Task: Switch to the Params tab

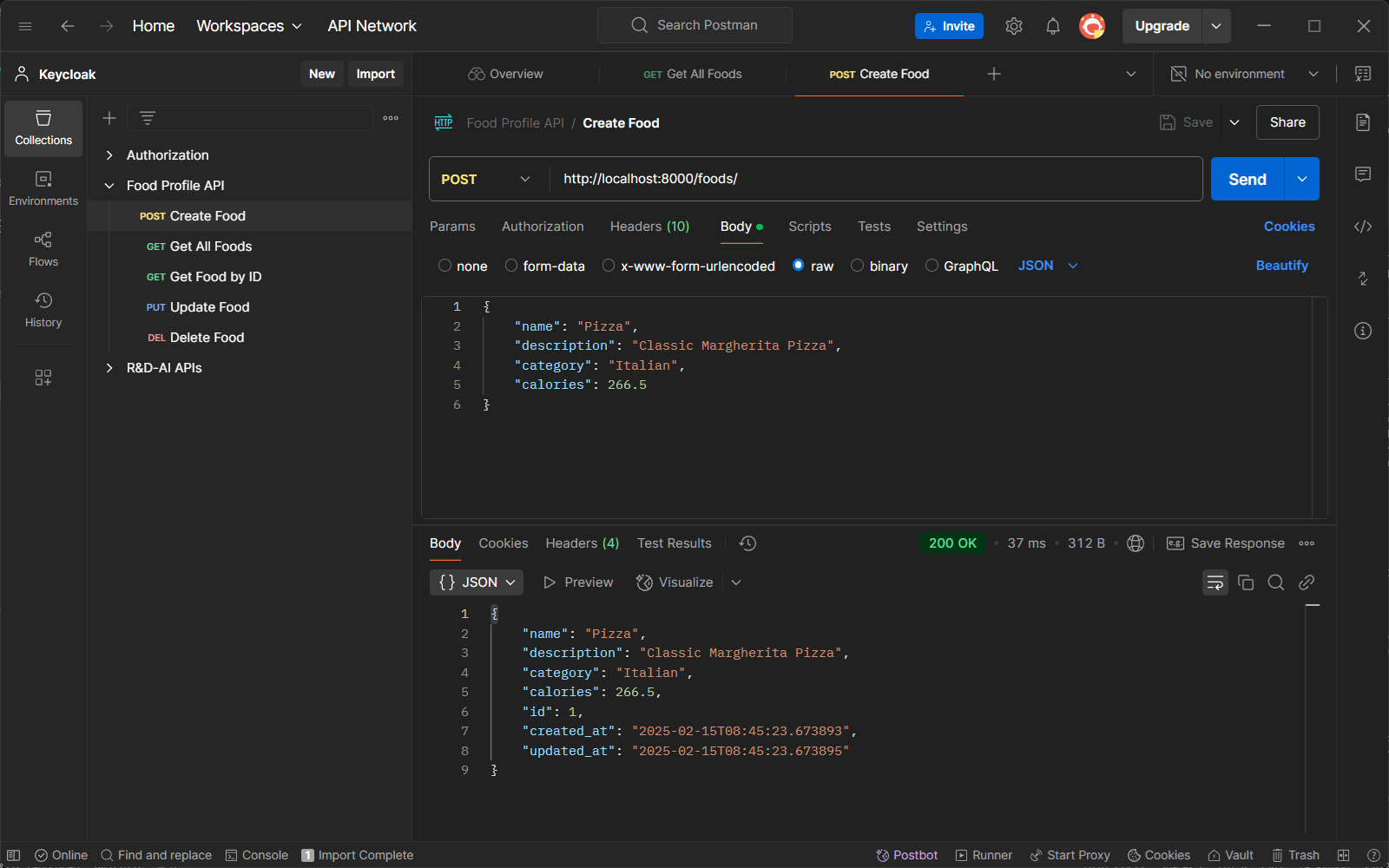Action: [452, 227]
